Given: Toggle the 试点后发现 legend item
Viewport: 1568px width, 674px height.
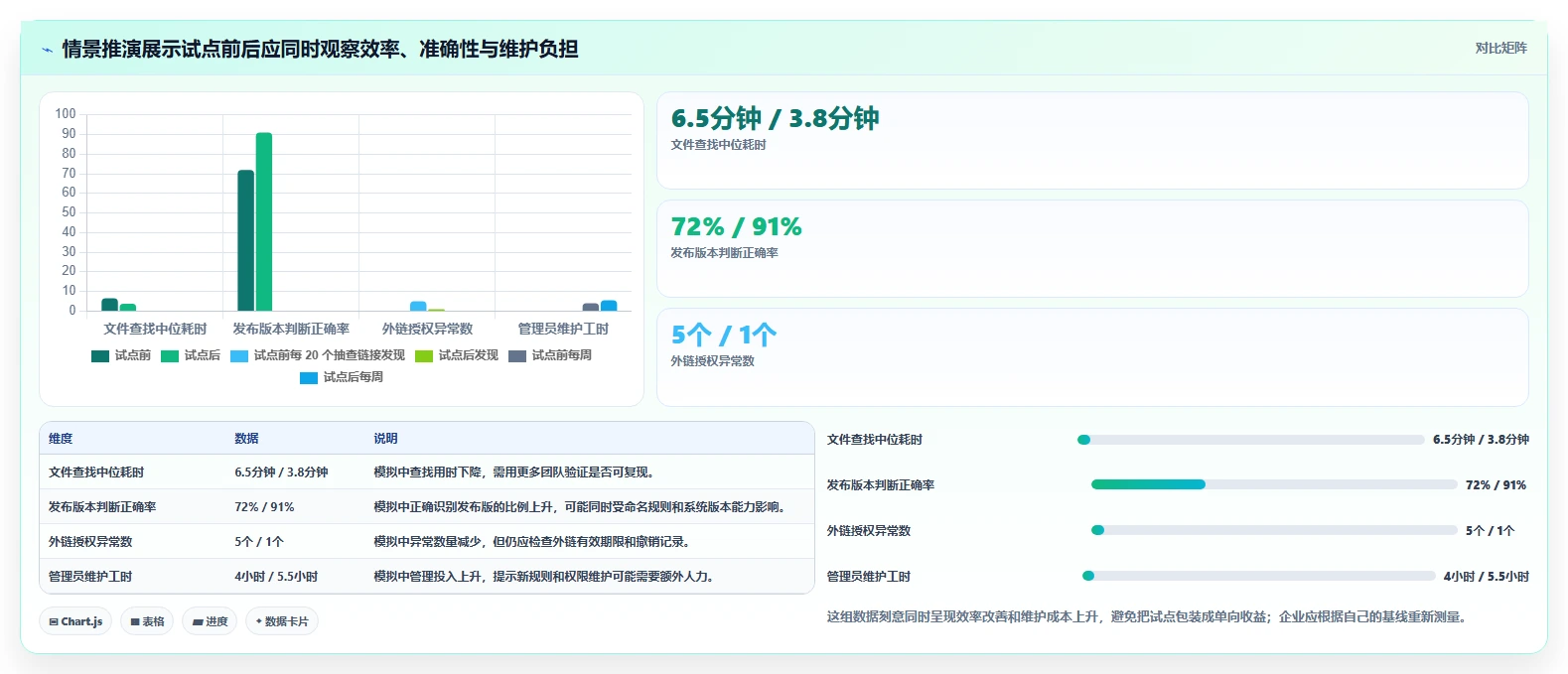Looking at the screenshot, I should point(457,355).
